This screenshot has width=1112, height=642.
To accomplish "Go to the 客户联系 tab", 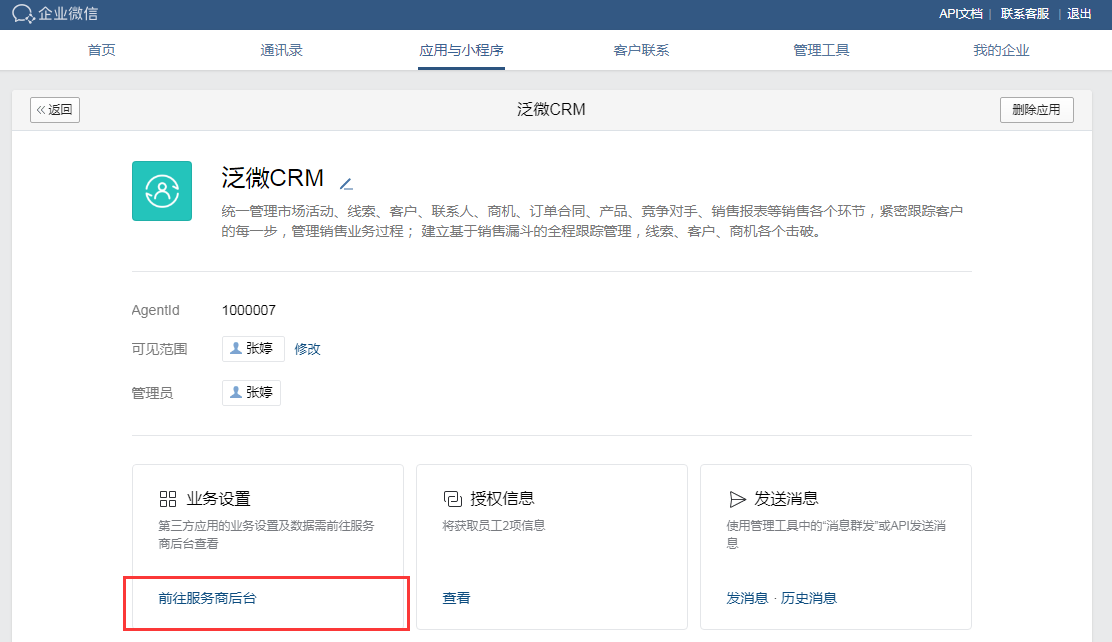I will pyautogui.click(x=641, y=50).
